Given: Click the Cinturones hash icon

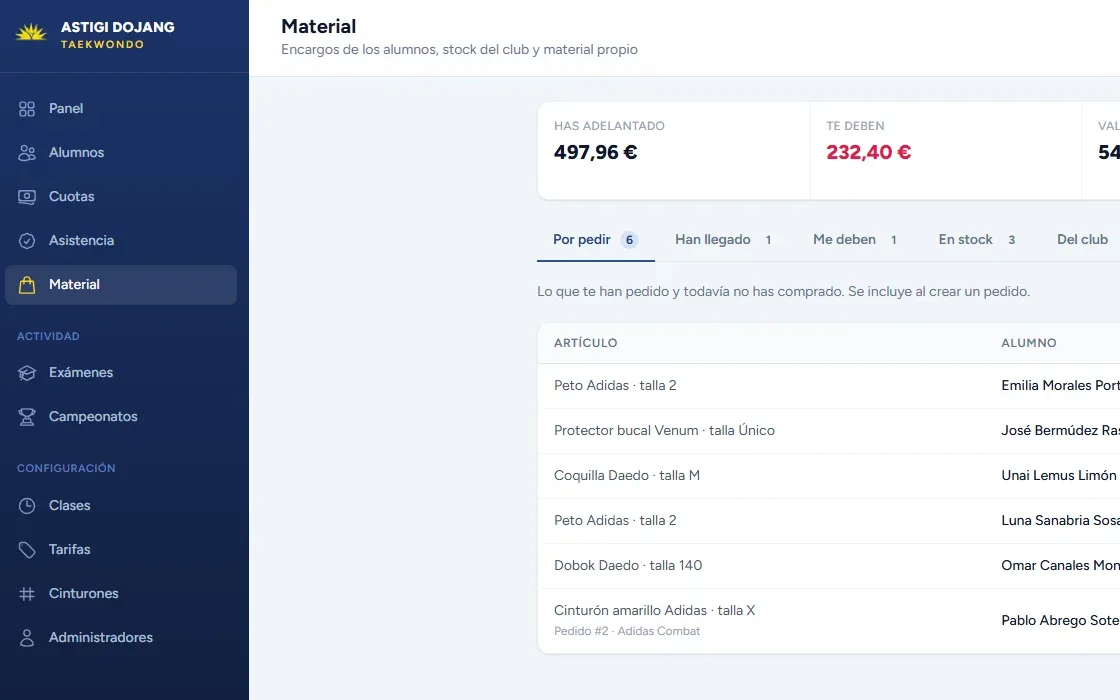Looking at the screenshot, I should click(x=26, y=594).
